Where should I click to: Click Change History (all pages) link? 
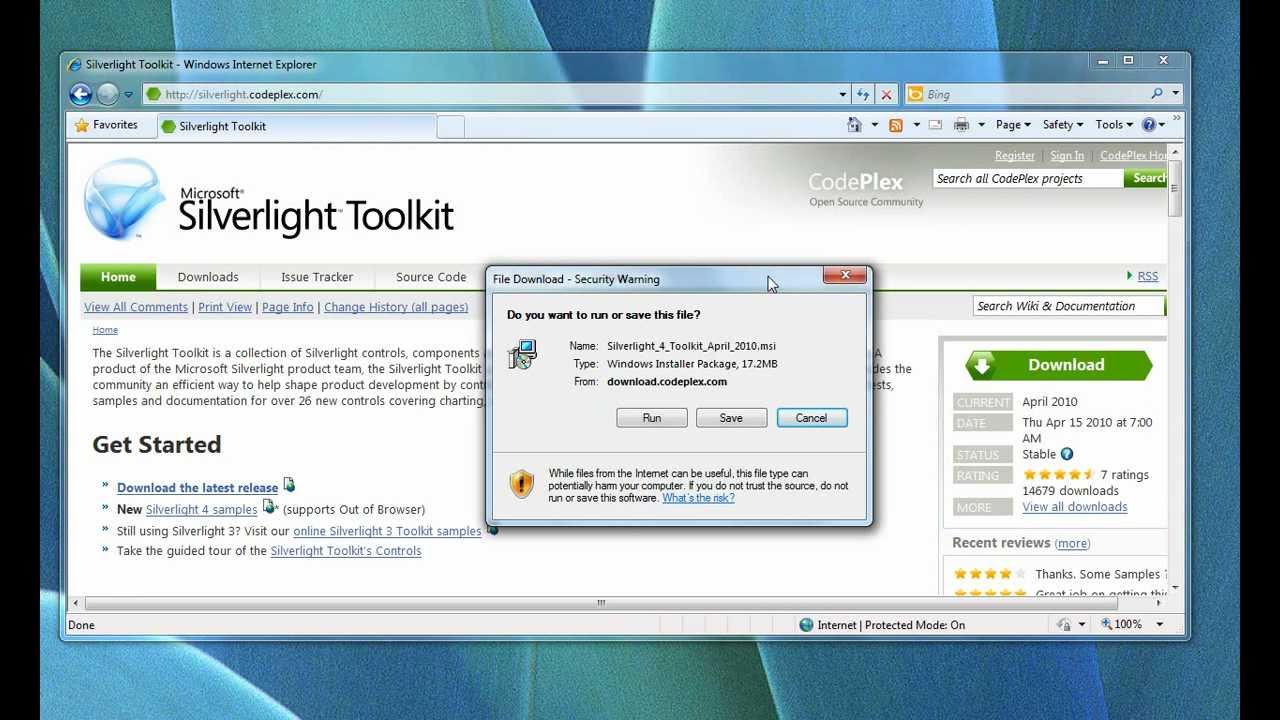[x=396, y=307]
